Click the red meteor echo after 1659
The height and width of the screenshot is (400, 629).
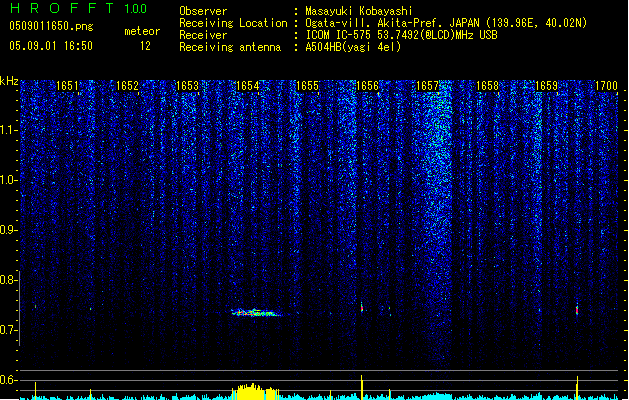click(577, 309)
